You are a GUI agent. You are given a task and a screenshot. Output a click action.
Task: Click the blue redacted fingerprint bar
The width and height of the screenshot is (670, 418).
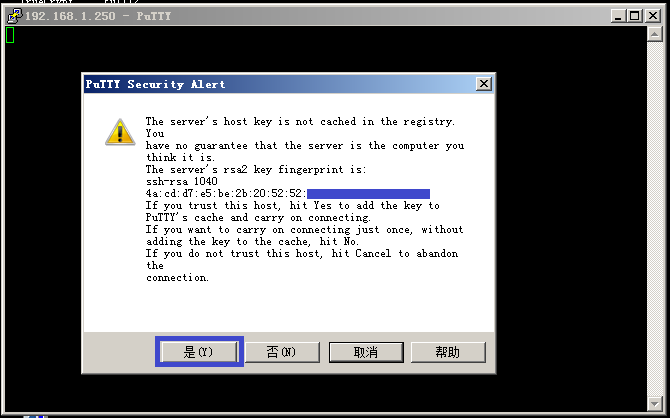point(368,194)
